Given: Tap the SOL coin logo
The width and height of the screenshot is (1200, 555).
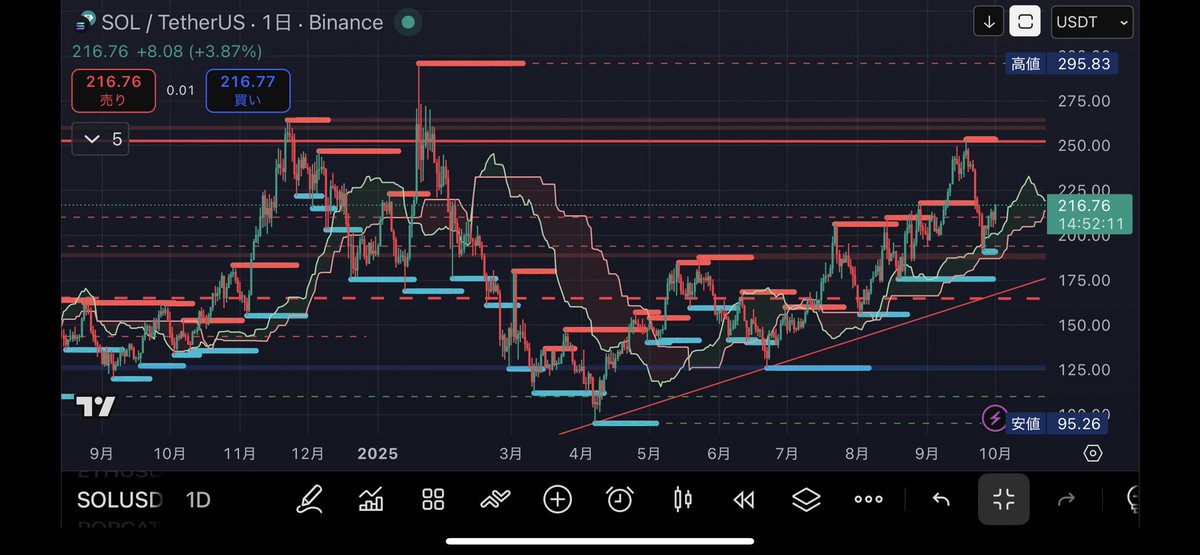Looking at the screenshot, I should click(85, 22).
